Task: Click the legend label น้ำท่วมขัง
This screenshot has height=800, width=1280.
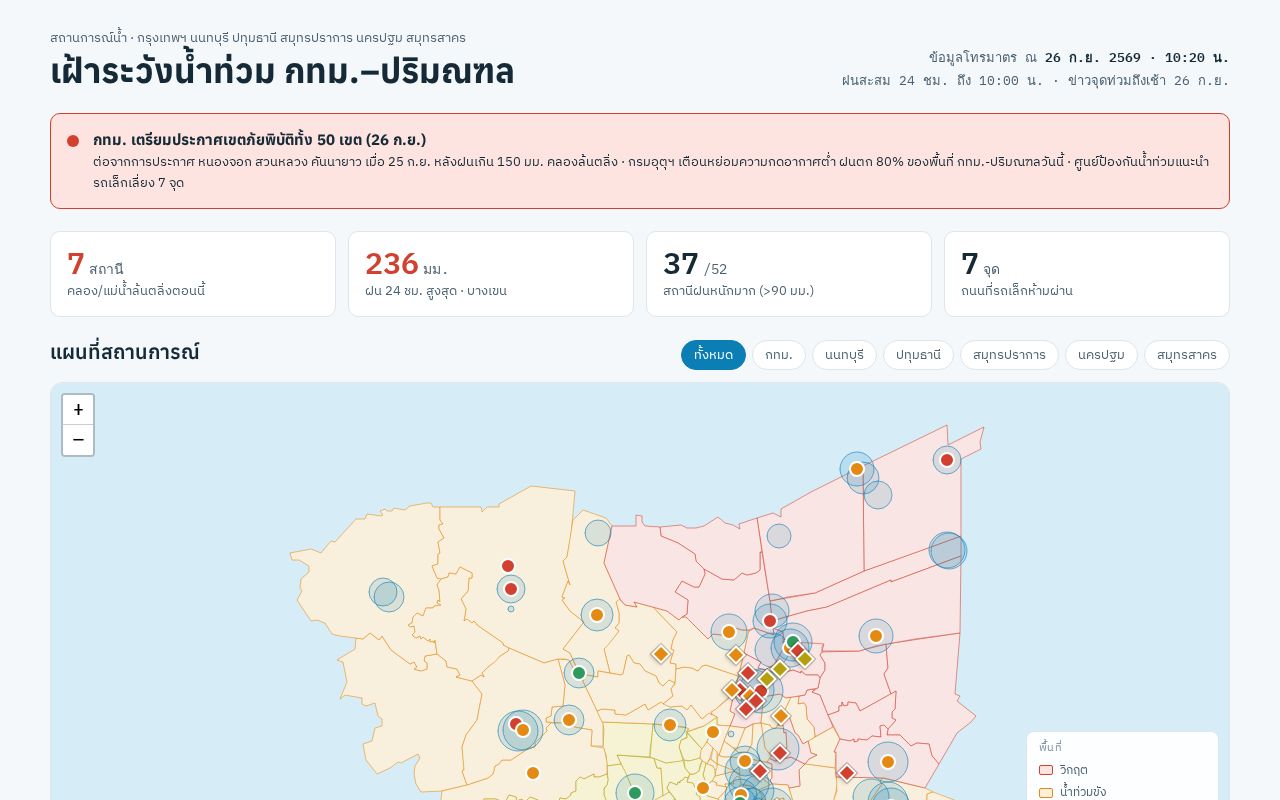Action: point(1083,792)
